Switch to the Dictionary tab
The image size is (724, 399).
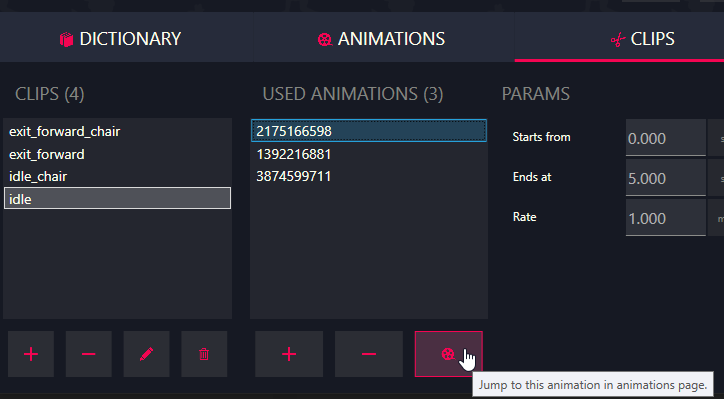121,39
